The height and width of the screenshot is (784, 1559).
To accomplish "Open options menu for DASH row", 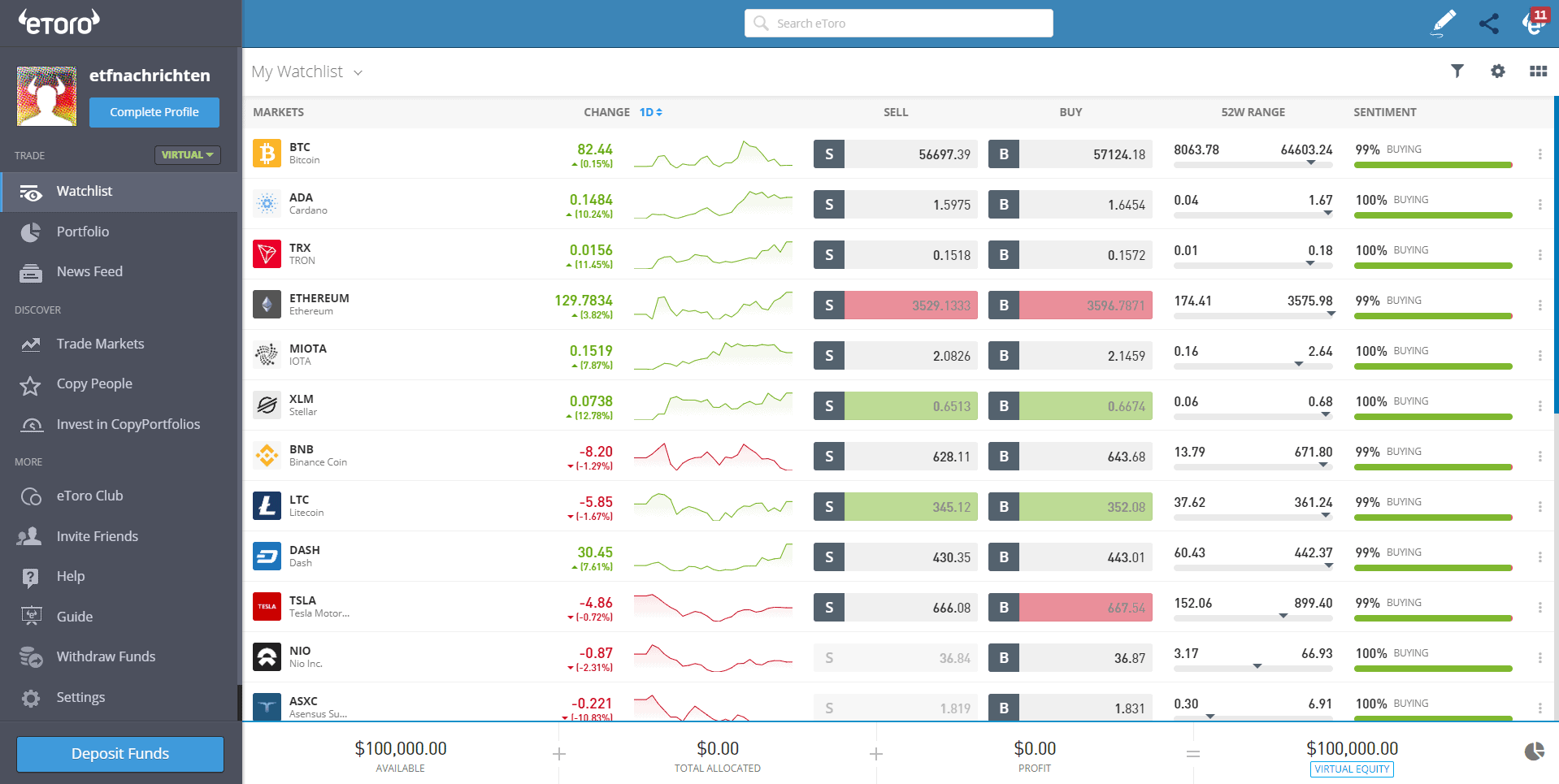I will (x=1539, y=557).
